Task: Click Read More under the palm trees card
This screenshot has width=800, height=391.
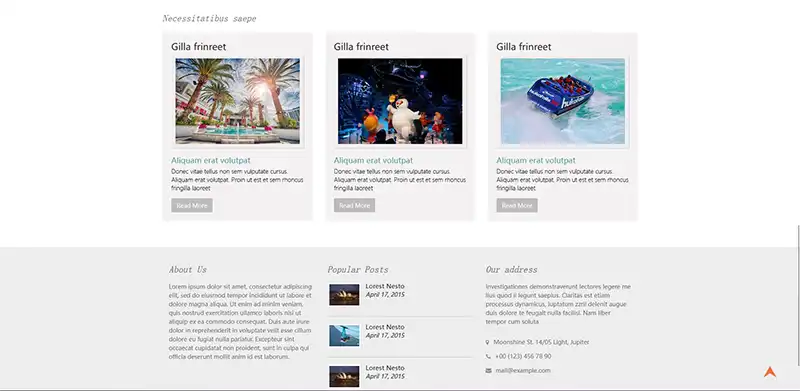Action: [192, 205]
